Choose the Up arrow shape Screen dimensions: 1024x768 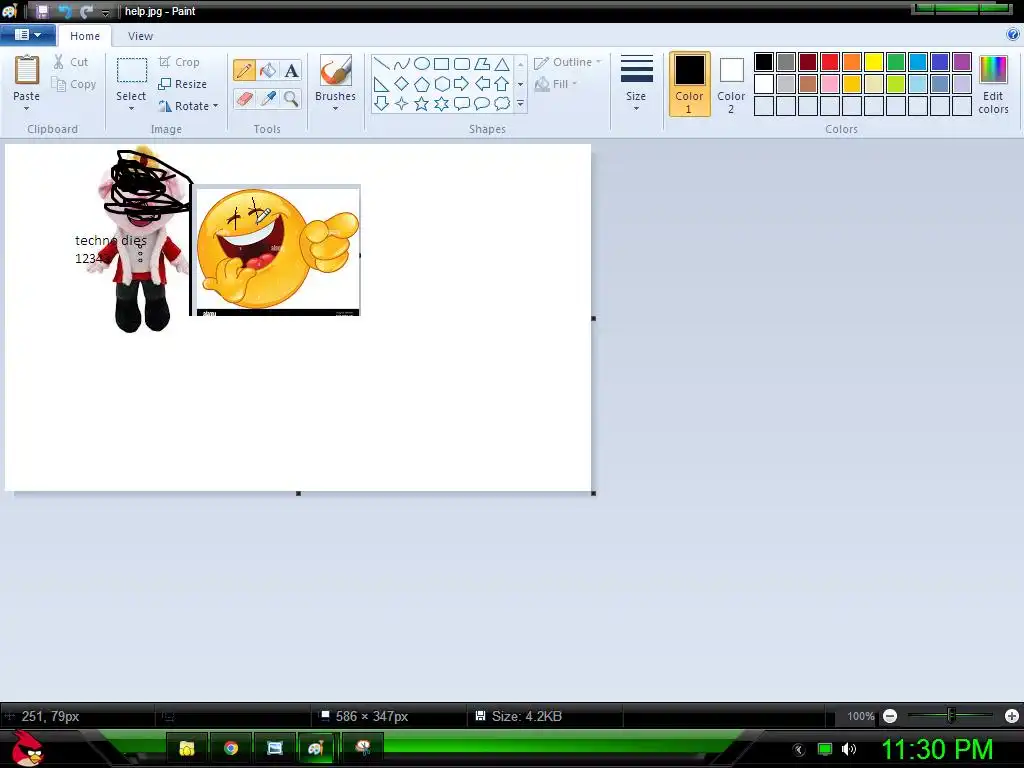tap(502, 84)
